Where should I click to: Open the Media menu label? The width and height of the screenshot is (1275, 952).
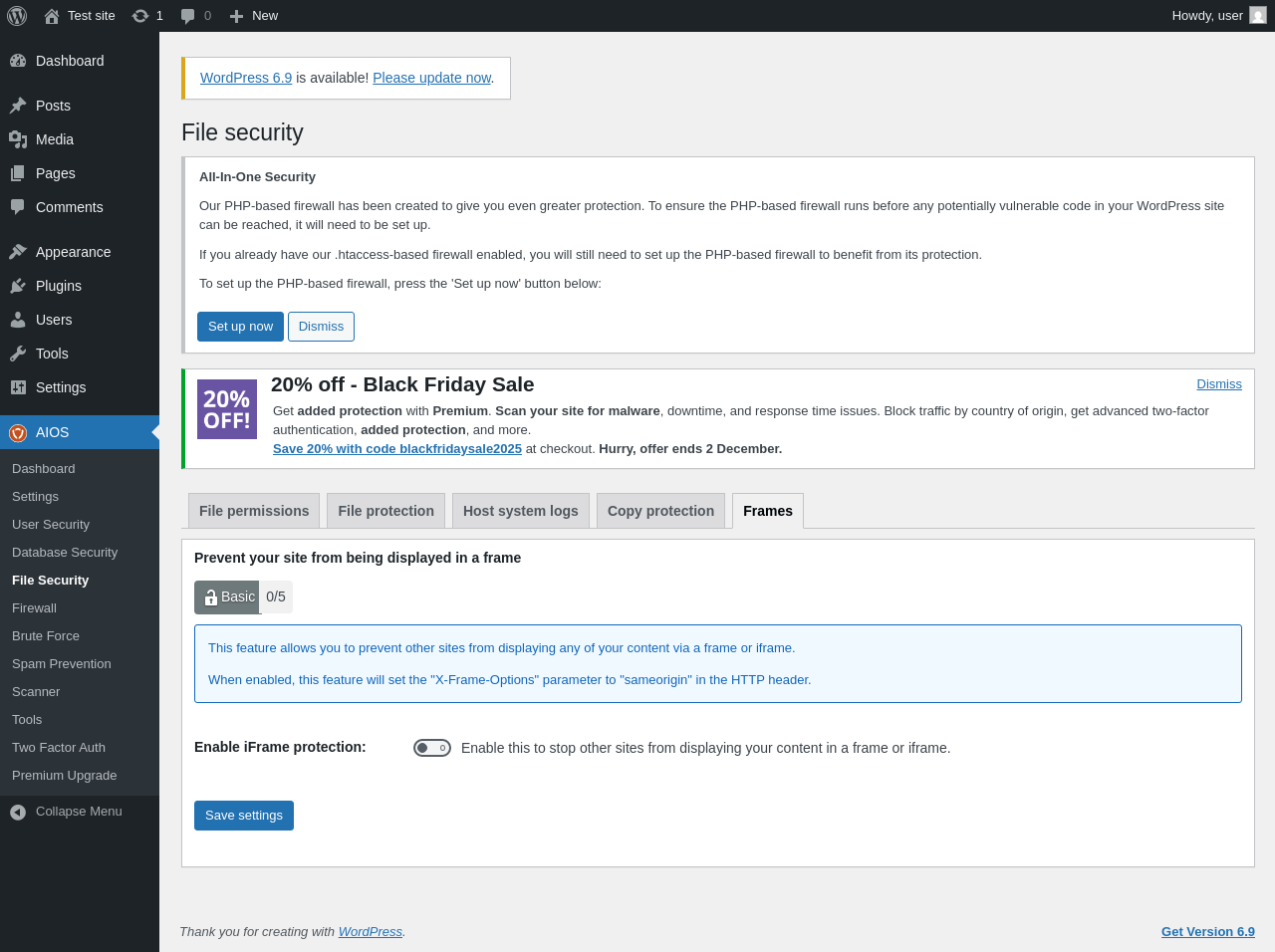coord(55,139)
